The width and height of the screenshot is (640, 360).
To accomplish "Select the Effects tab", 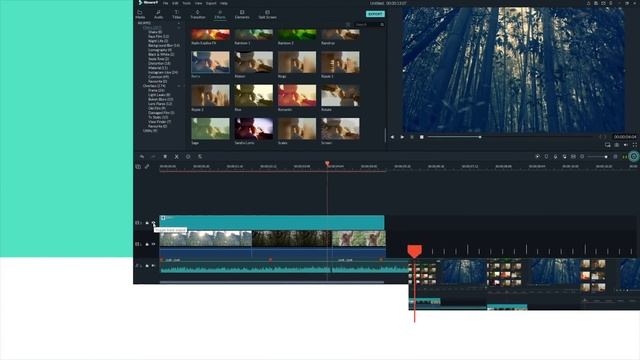I will [220, 15].
